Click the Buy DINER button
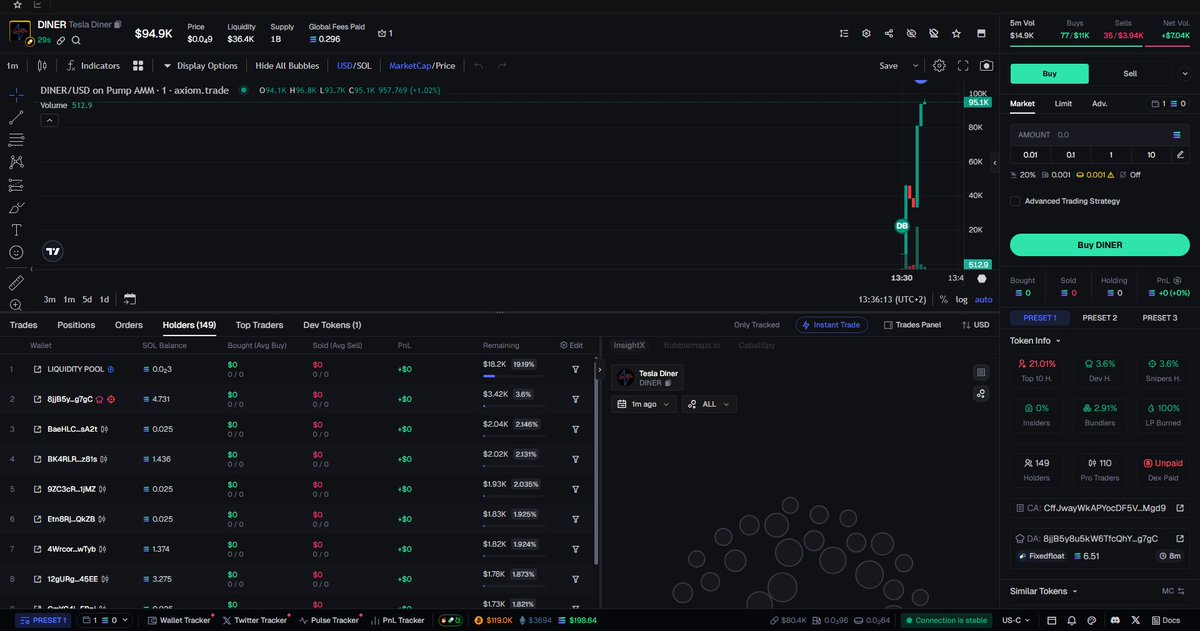The height and width of the screenshot is (631, 1200). (1099, 245)
